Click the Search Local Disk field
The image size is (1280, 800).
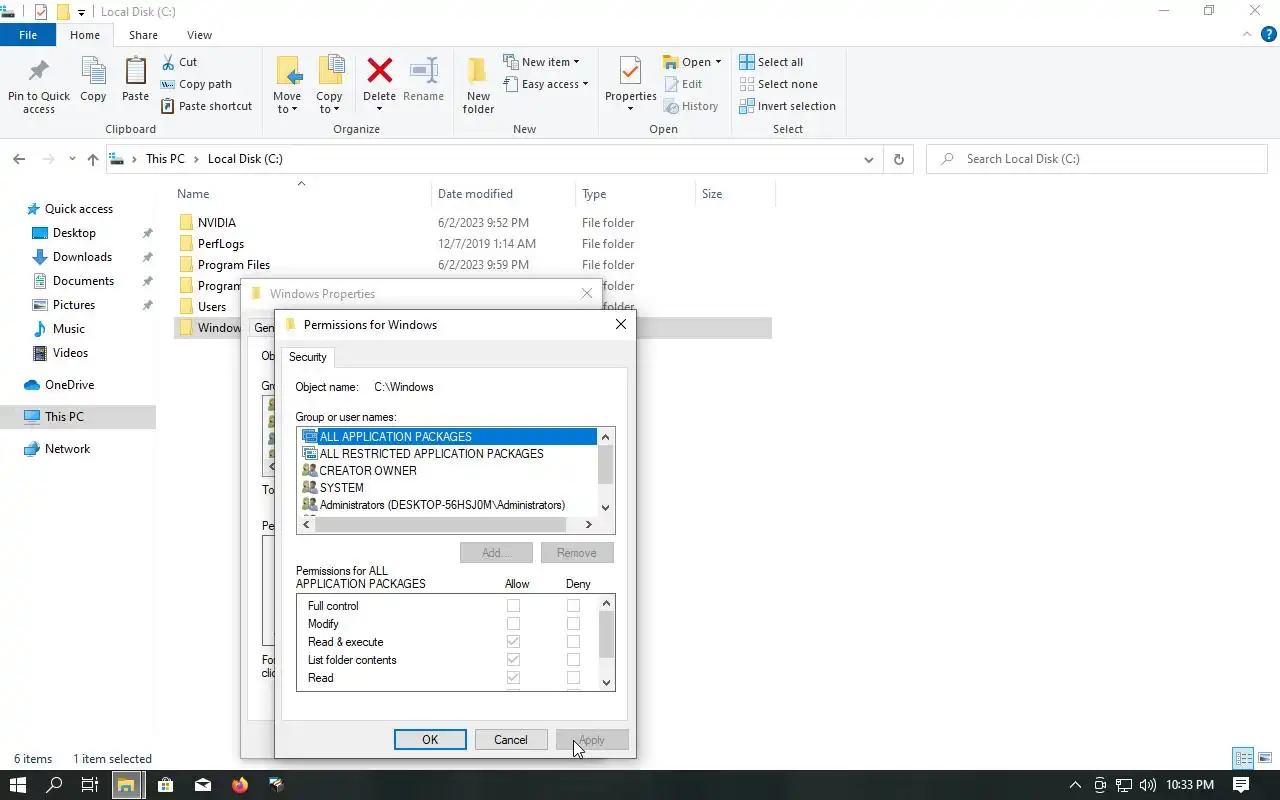1096,159
